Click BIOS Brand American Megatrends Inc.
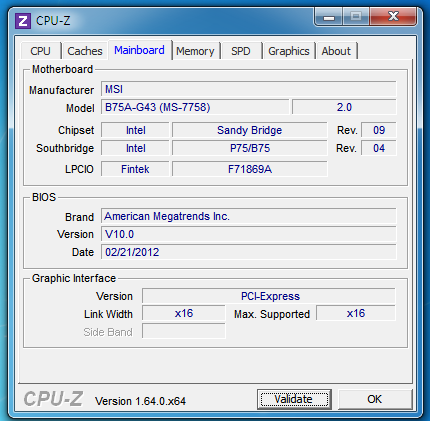This screenshot has width=430, height=421. (x=249, y=216)
